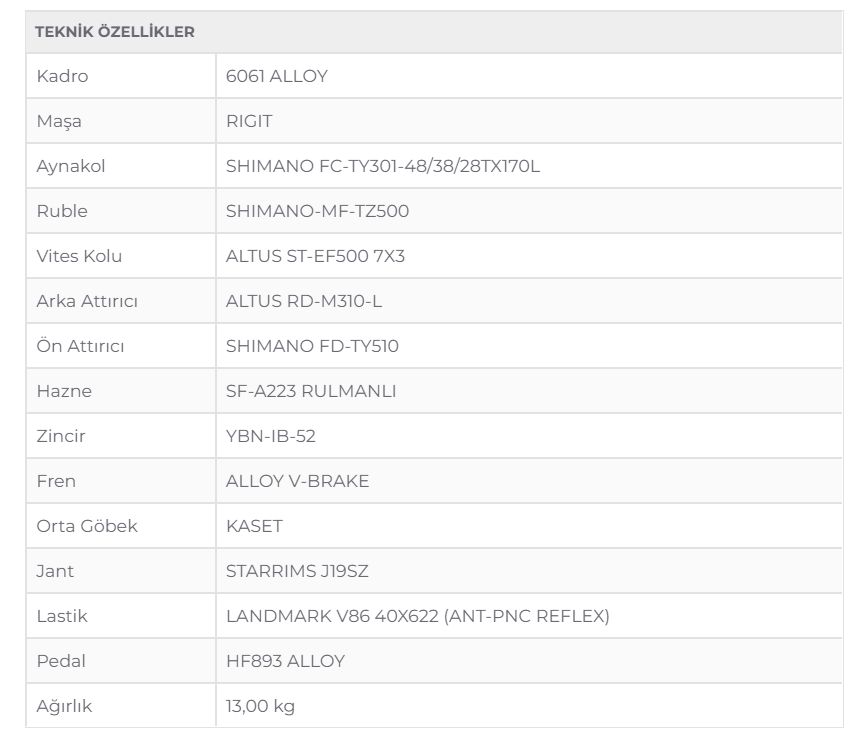Click the Vites Kolu label

(x=79, y=256)
